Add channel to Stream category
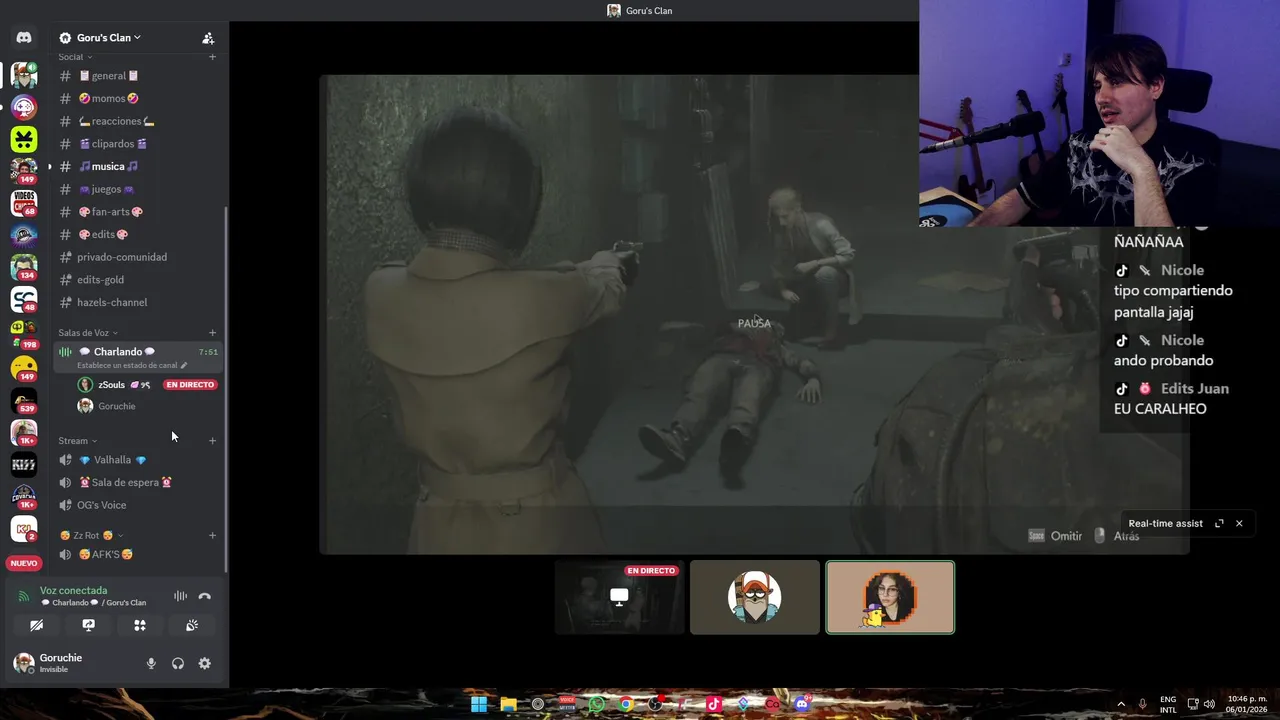Screen dimensions: 1280x720 coord(212,441)
